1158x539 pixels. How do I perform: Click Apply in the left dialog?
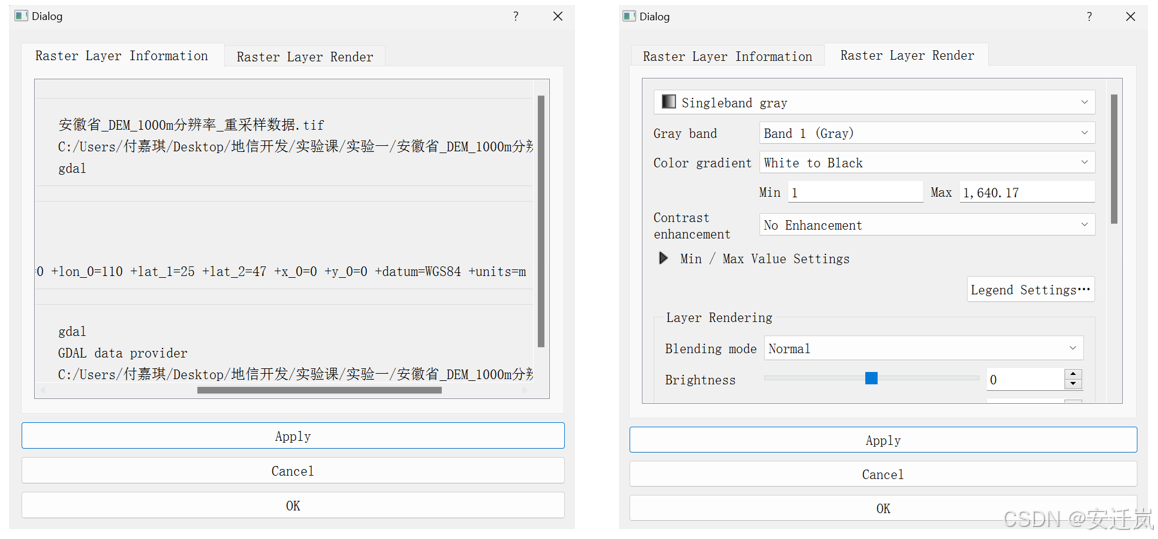(293, 436)
